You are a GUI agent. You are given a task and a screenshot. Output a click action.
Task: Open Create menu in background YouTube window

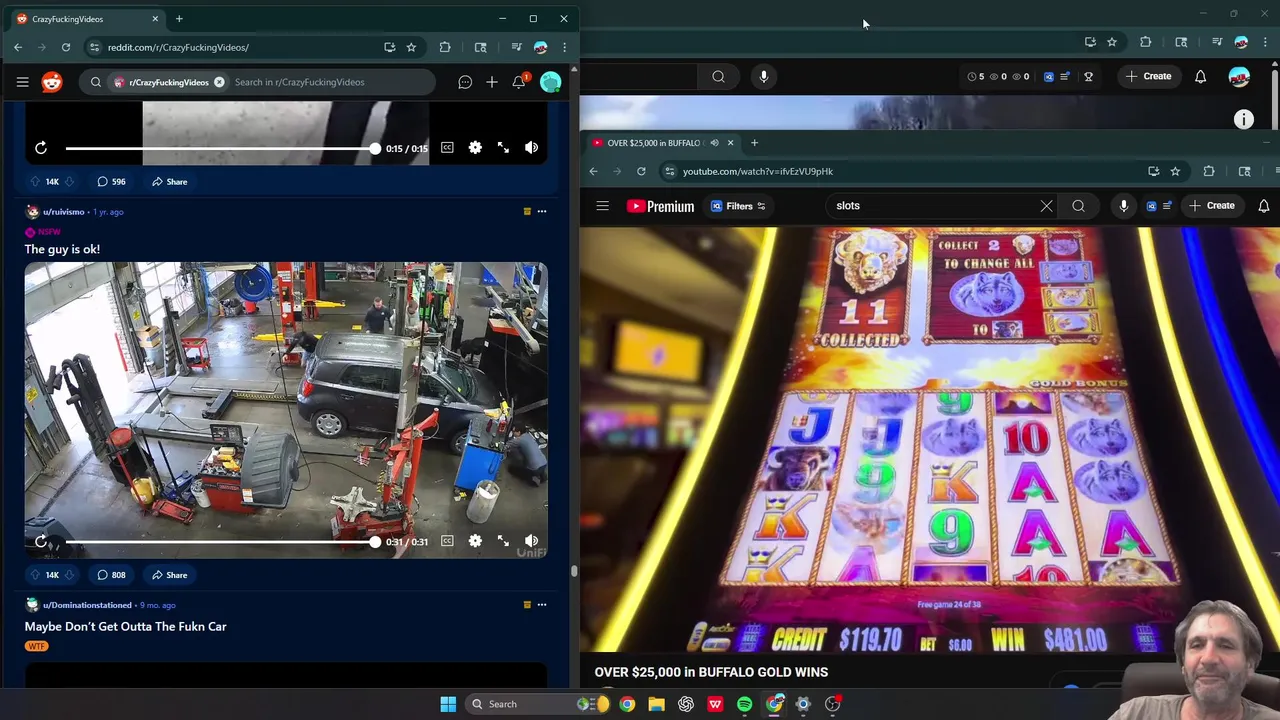(1148, 76)
